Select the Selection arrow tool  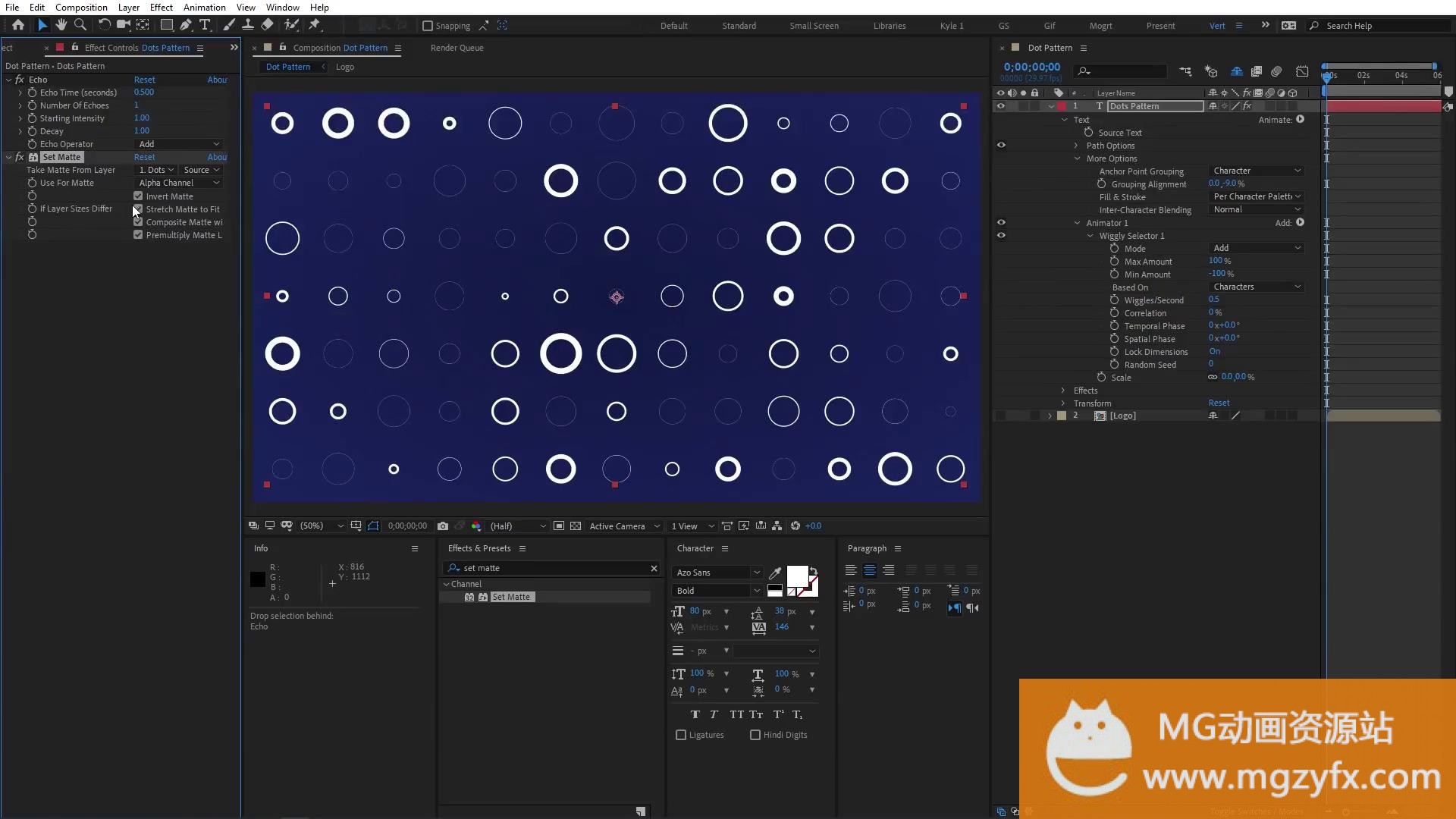(x=42, y=25)
